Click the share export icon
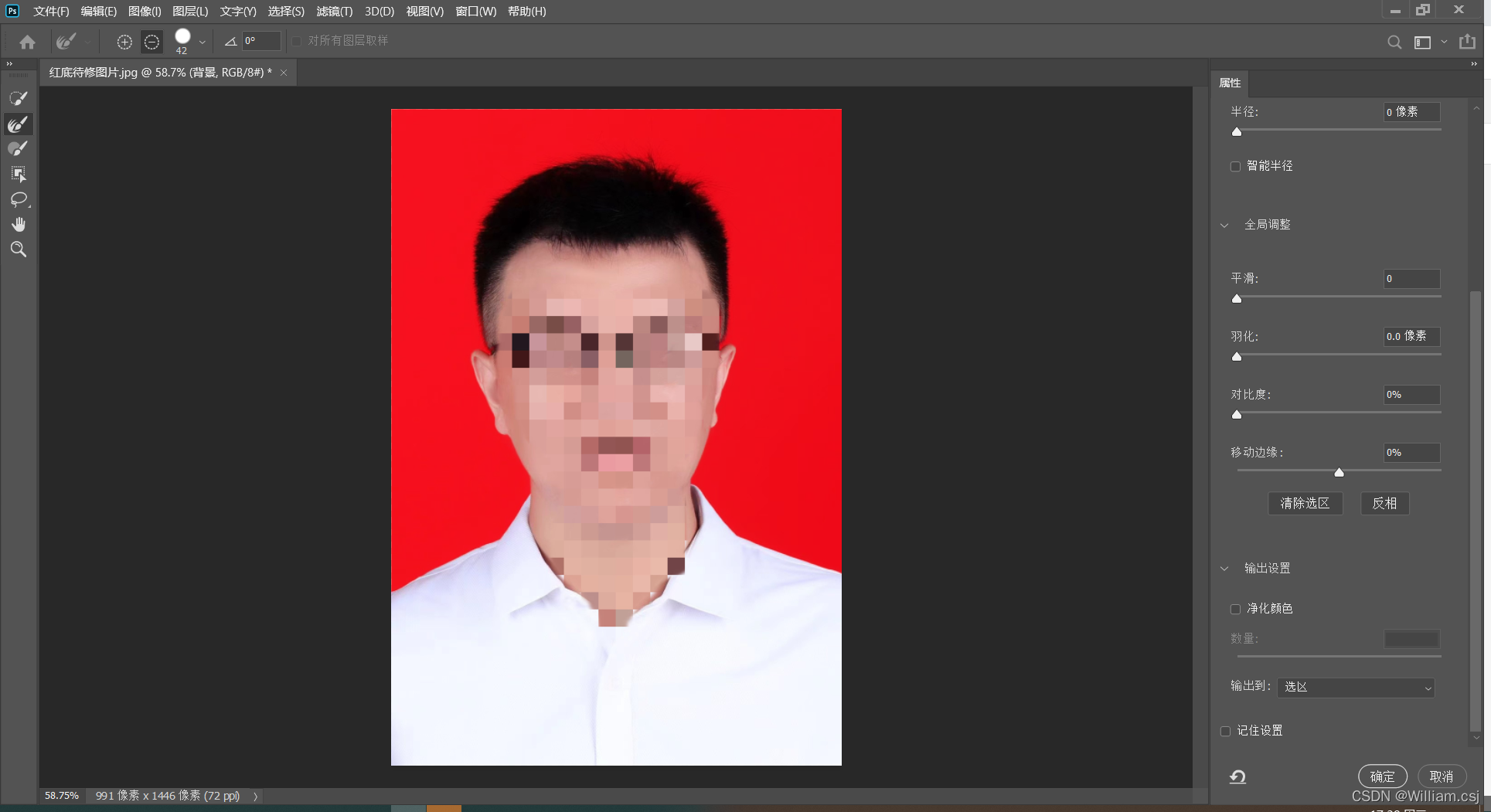Screen dimensions: 1491x812 tap(1467, 42)
